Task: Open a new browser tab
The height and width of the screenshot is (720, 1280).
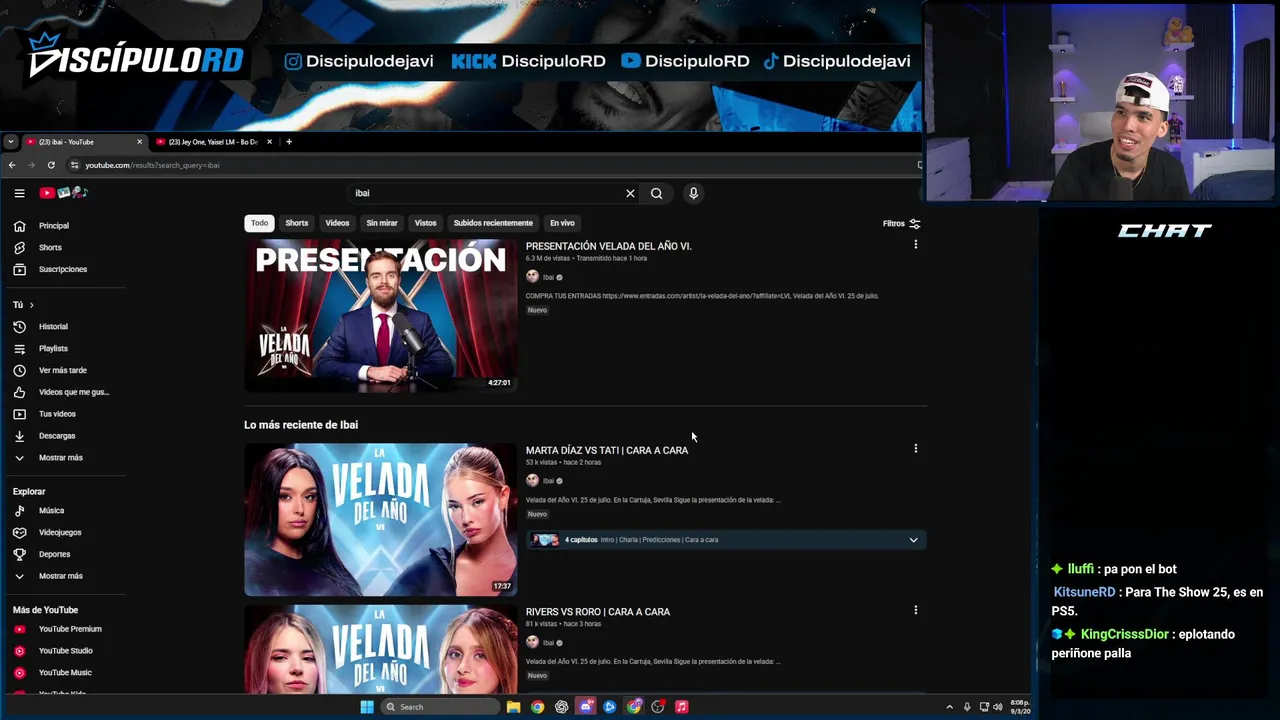Action: tap(289, 142)
